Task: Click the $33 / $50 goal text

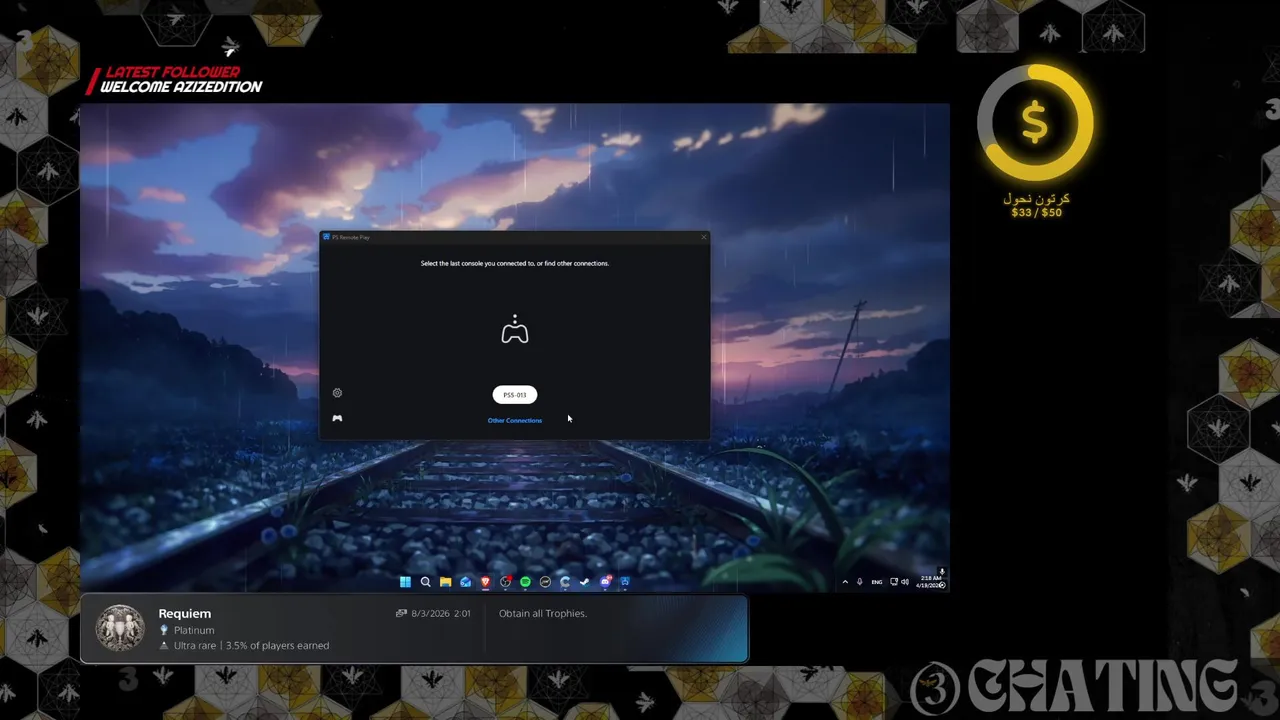Action: tap(1036, 212)
